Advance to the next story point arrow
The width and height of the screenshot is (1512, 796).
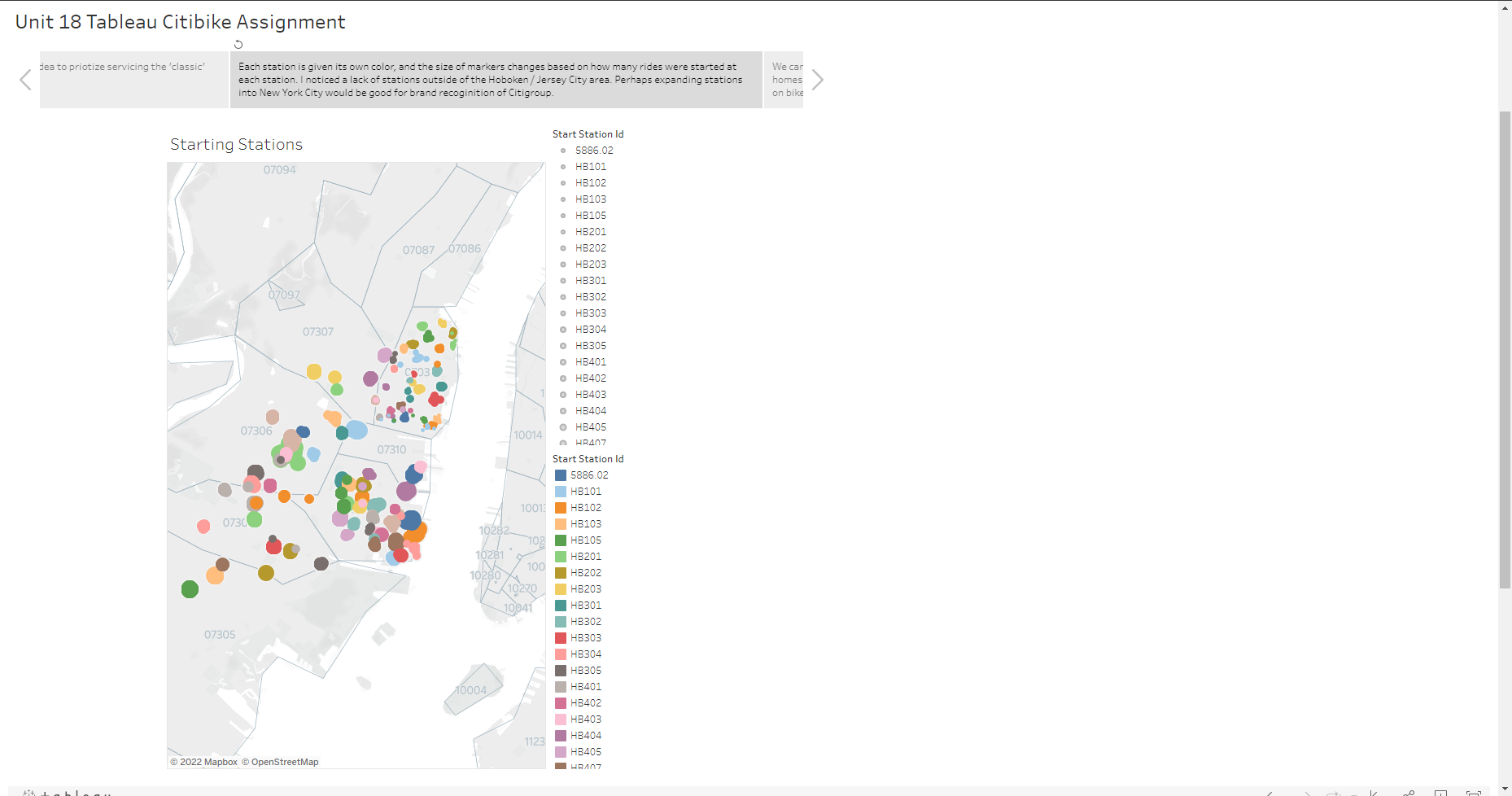tap(817, 80)
